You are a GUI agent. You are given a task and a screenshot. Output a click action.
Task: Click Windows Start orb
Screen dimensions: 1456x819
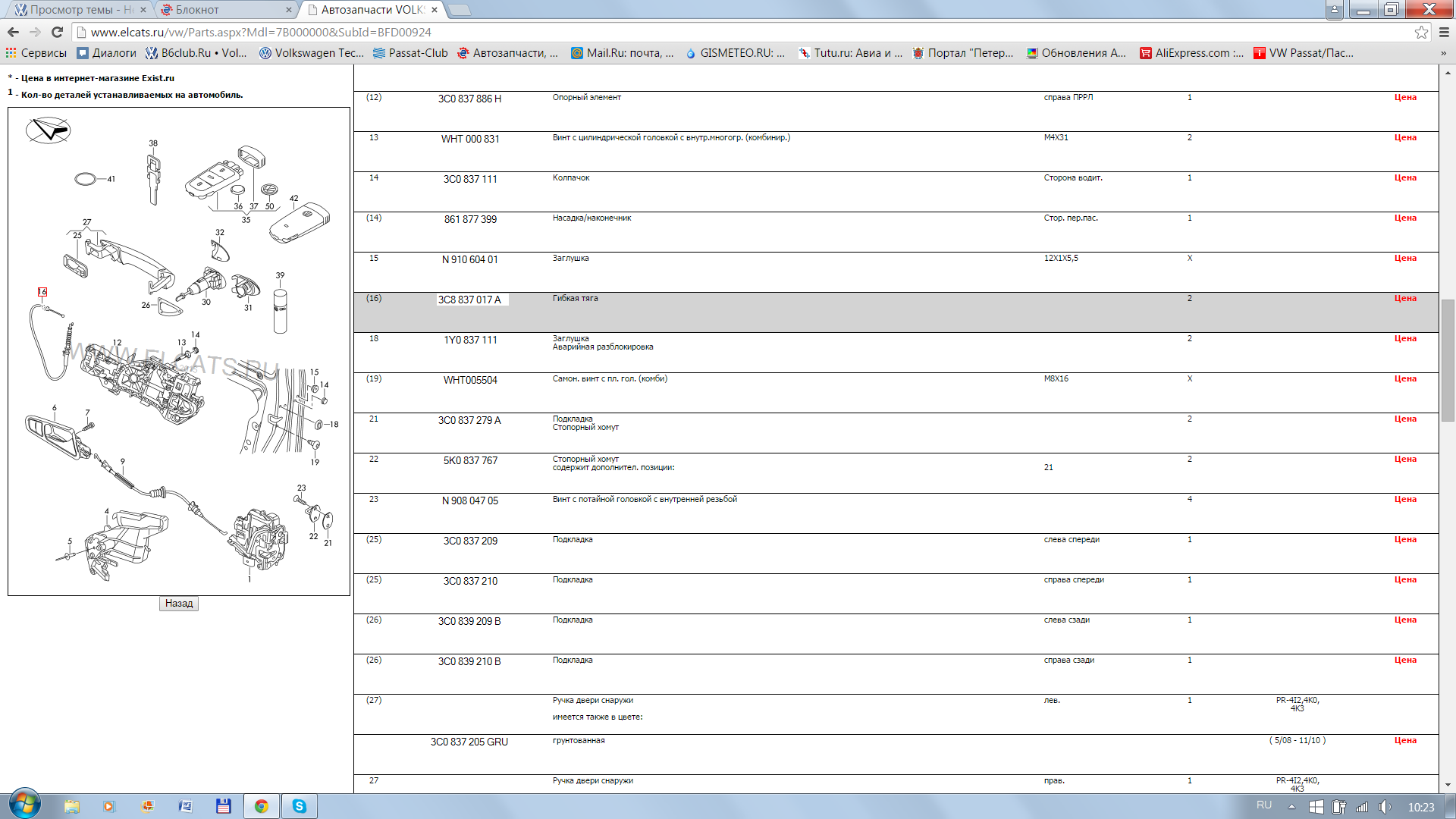point(24,804)
